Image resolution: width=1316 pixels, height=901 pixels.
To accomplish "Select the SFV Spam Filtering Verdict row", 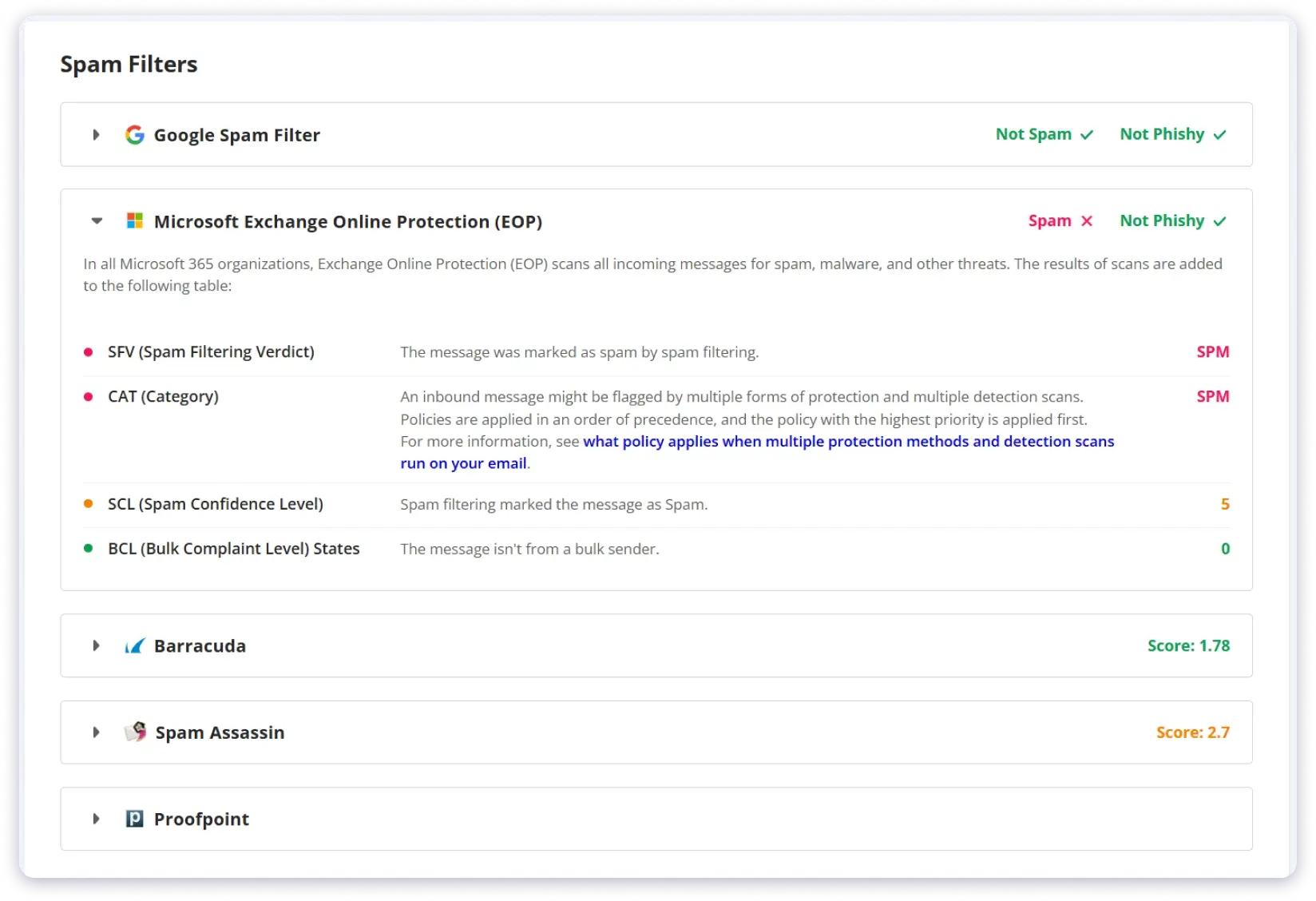I will (x=211, y=352).
